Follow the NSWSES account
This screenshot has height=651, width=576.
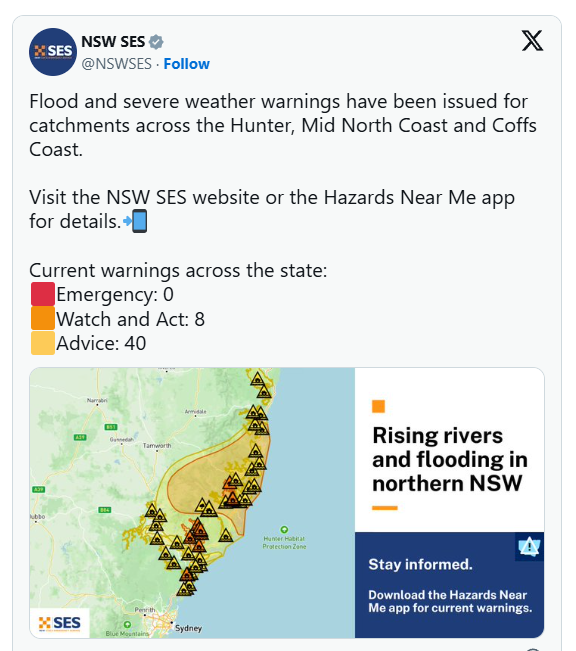pyautogui.click(x=186, y=64)
